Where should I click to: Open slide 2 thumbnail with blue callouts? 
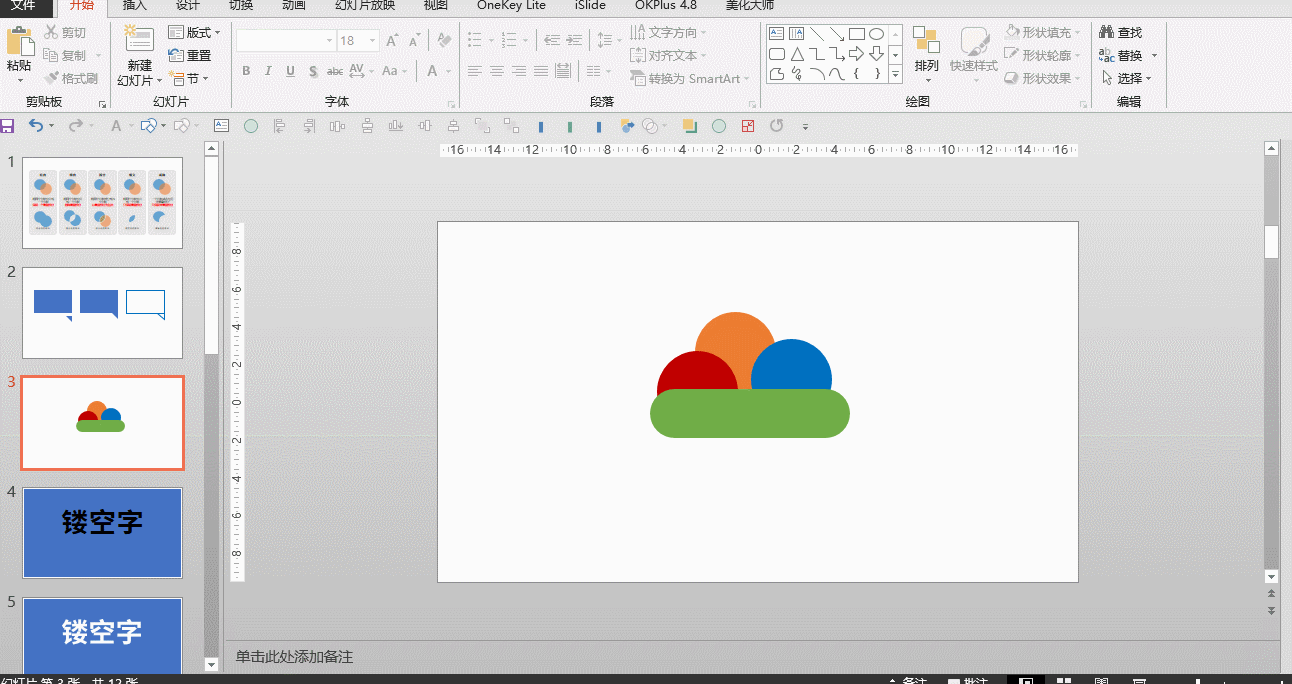pyautogui.click(x=103, y=313)
